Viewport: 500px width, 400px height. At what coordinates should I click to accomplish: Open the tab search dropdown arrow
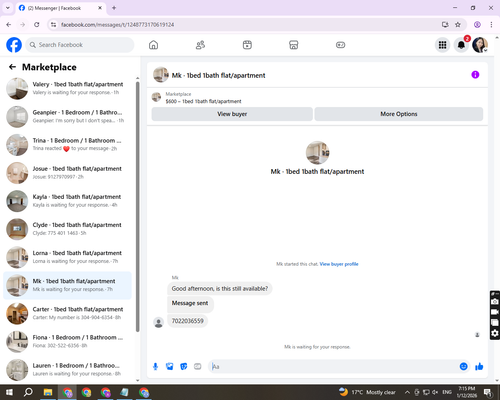pos(8,8)
